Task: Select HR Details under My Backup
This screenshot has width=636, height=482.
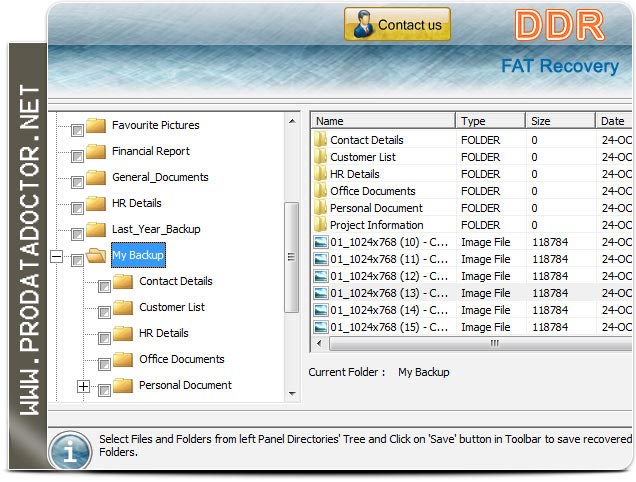Action: 164,333
